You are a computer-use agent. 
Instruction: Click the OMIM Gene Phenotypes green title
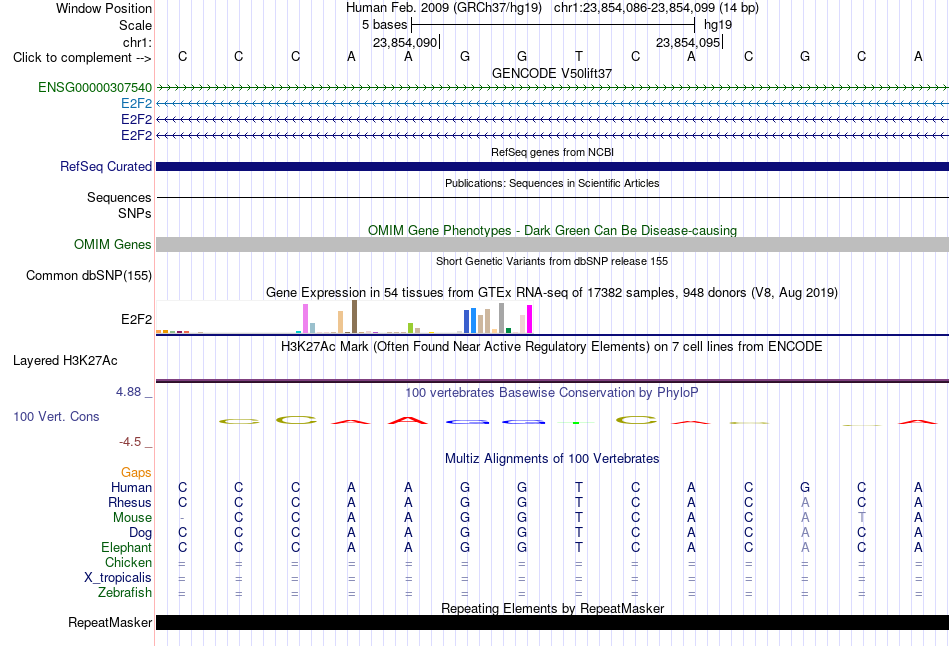click(x=552, y=230)
